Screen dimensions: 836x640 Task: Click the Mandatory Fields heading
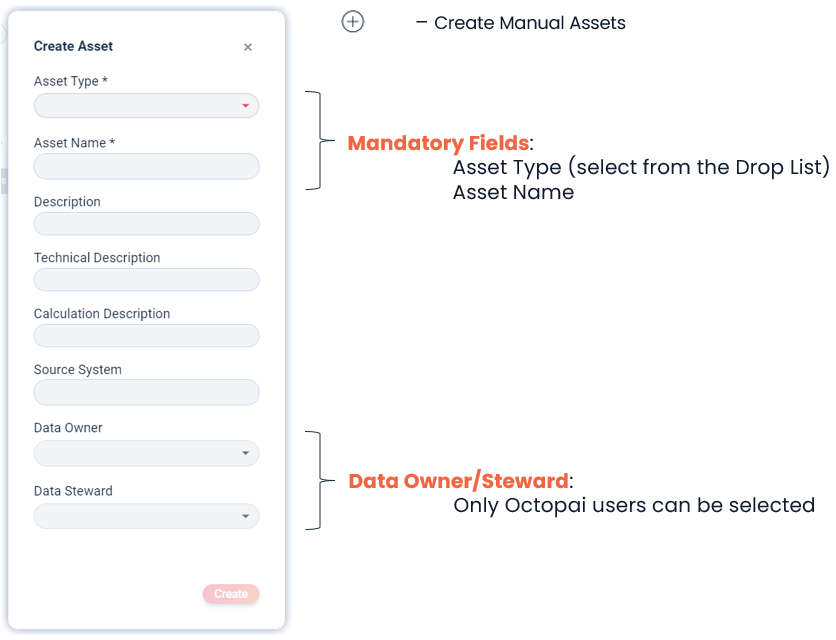[438, 143]
